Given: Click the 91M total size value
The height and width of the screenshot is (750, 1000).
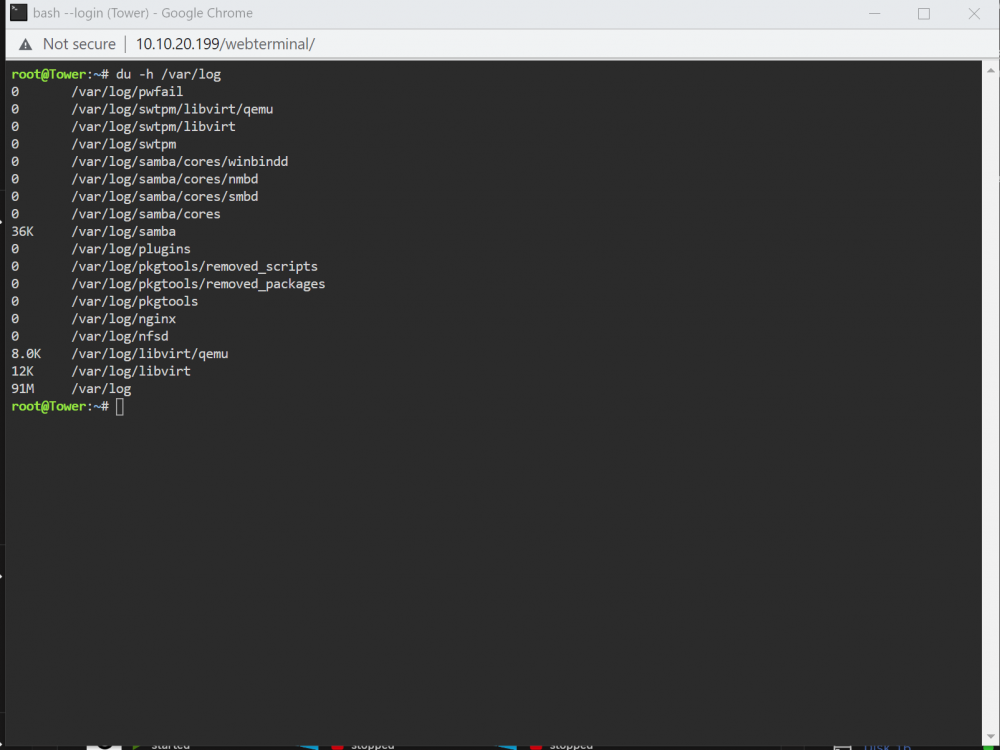Looking at the screenshot, I should click(22, 388).
